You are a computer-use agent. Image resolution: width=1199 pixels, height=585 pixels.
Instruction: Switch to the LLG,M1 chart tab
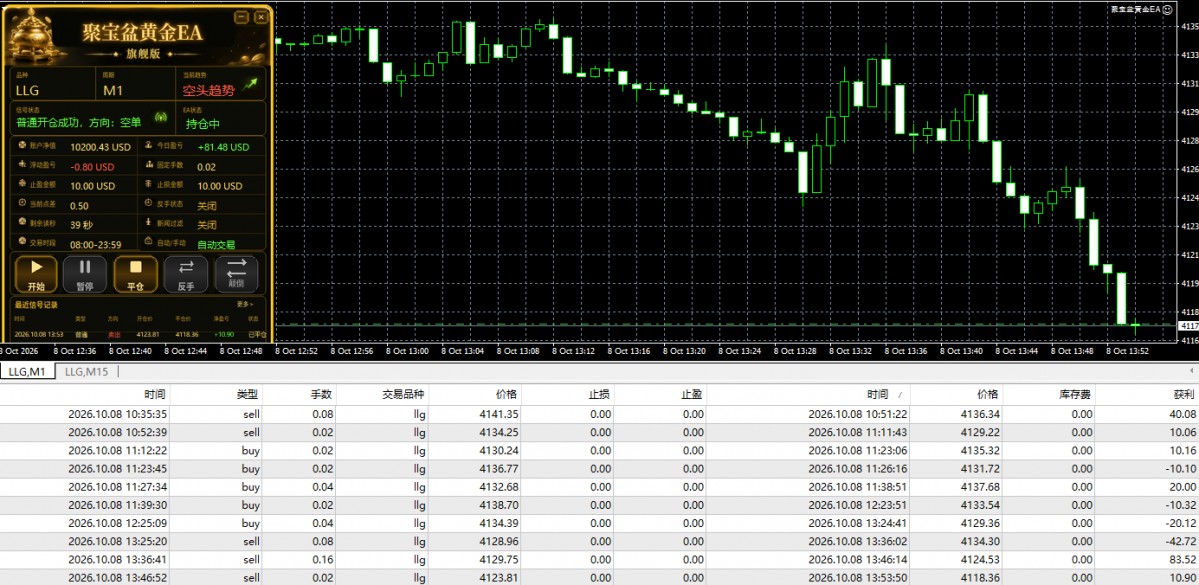(x=28, y=372)
